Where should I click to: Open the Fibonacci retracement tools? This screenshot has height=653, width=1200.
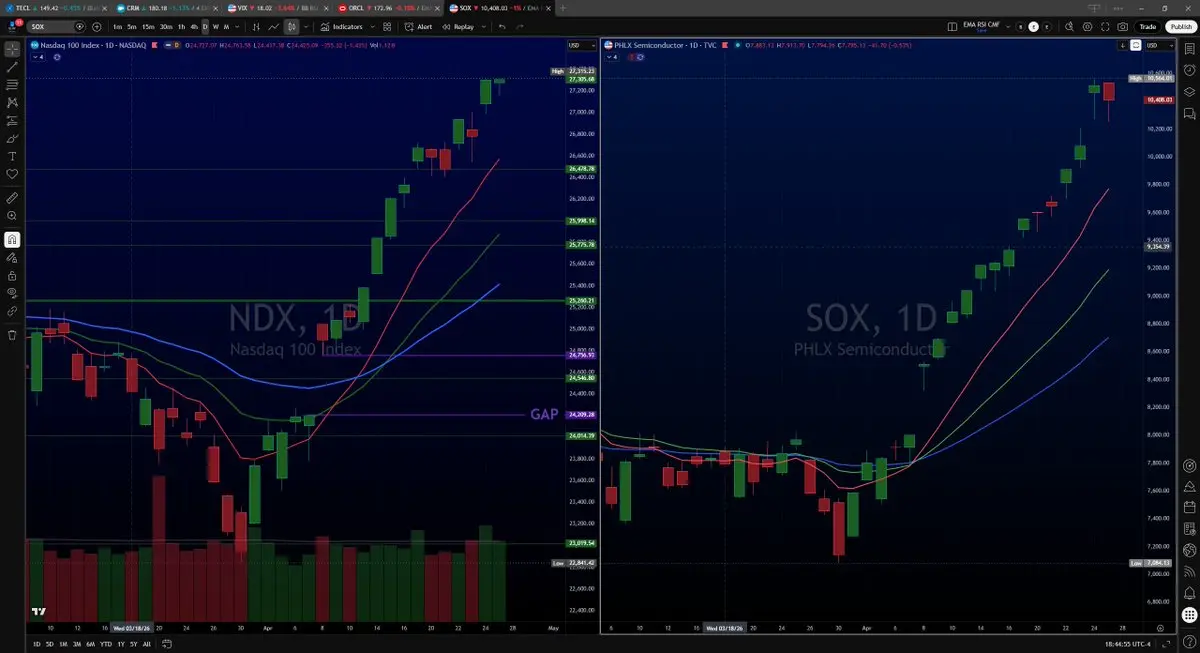tap(14, 85)
